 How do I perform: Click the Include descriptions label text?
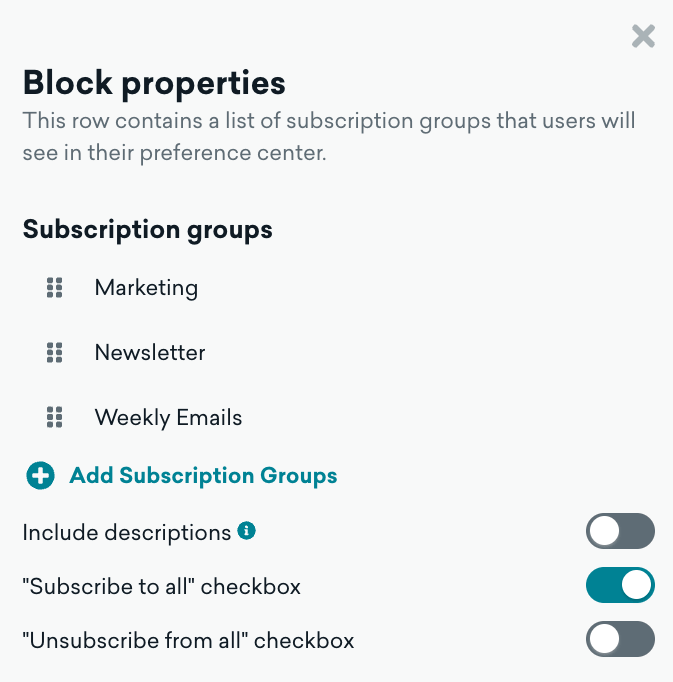[127, 533]
